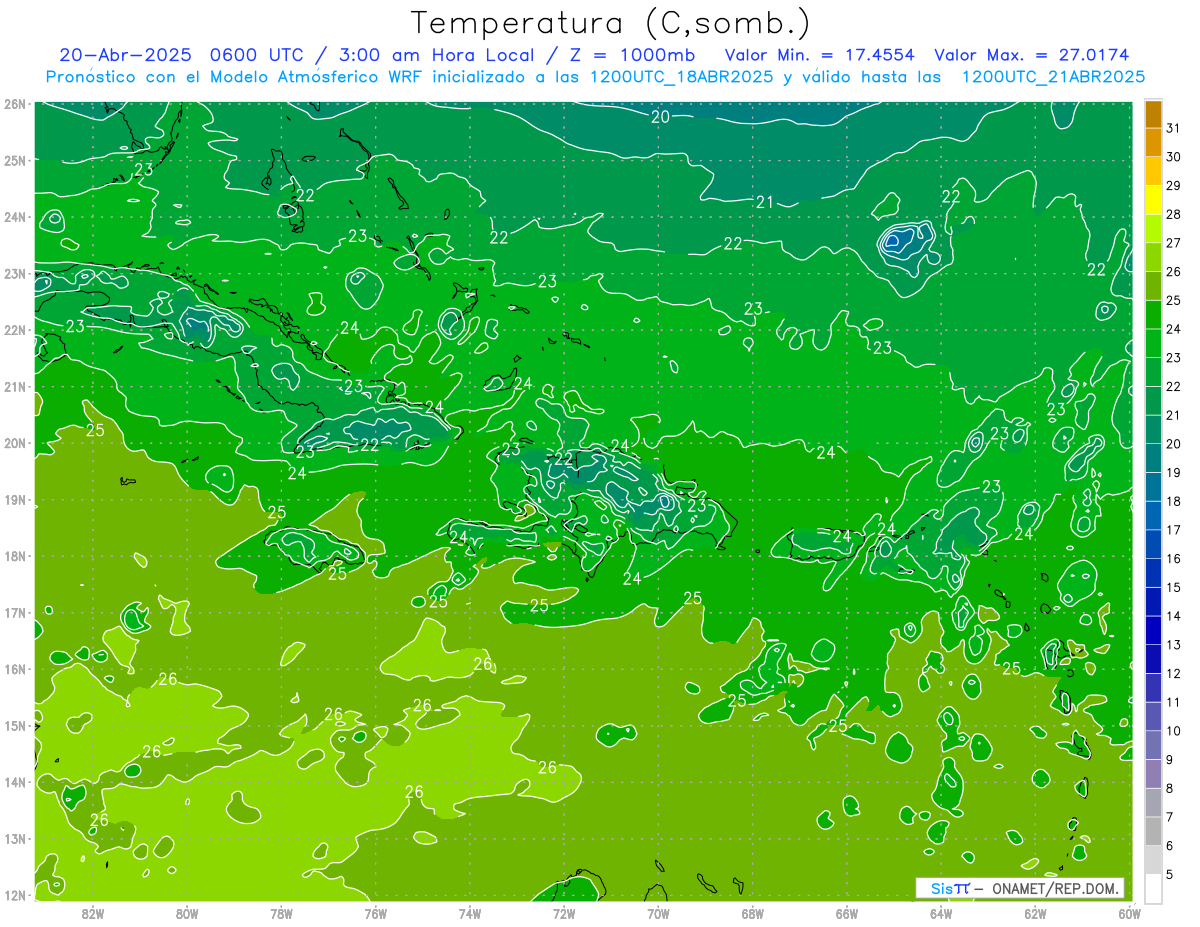Click the 70W longitude axis label
The width and height of the screenshot is (1200, 927).
point(658,912)
